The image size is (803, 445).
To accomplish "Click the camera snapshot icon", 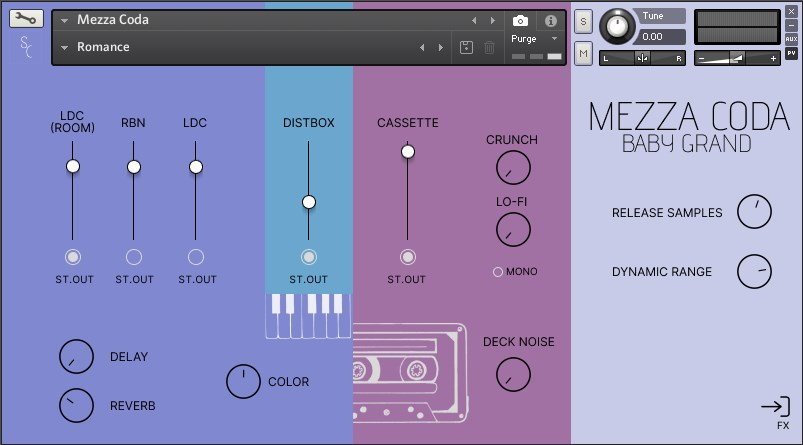I will [520, 20].
